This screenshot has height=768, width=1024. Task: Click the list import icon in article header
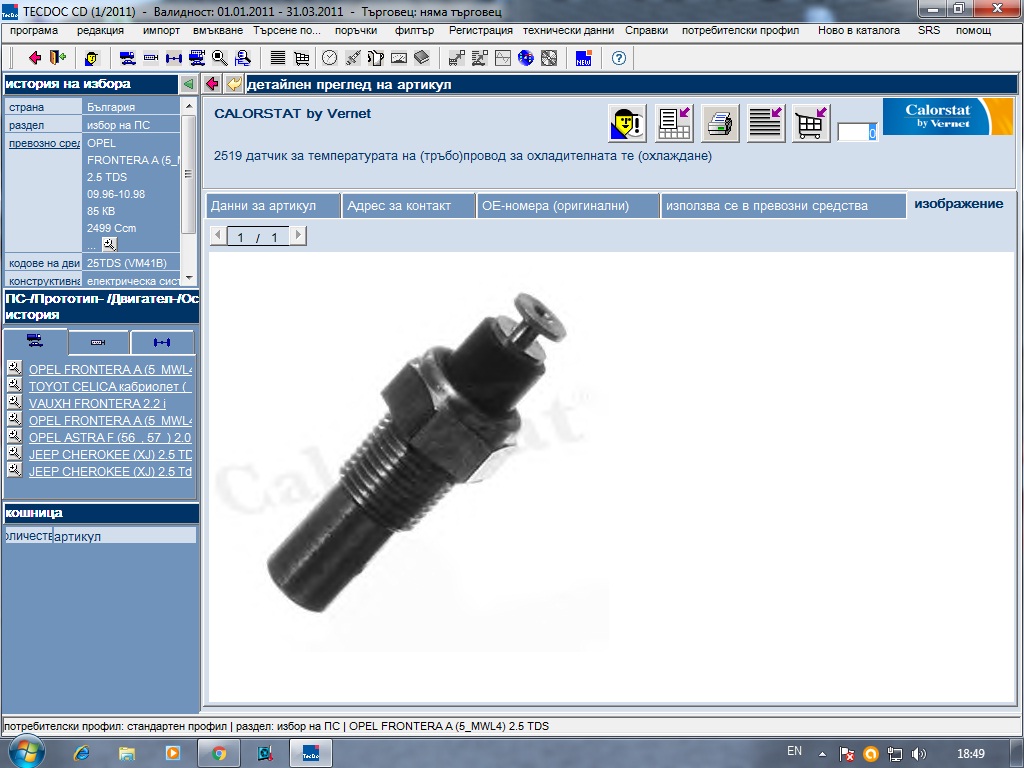tap(765, 123)
